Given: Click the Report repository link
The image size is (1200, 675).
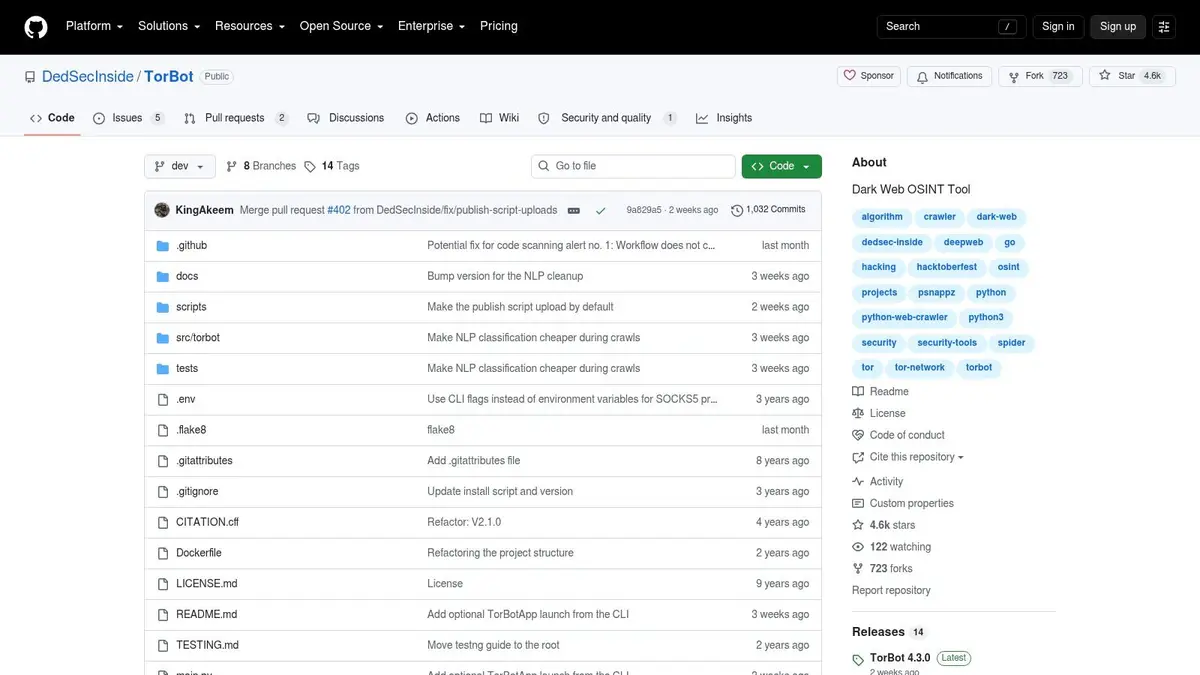Looking at the screenshot, I should tap(891, 591).
